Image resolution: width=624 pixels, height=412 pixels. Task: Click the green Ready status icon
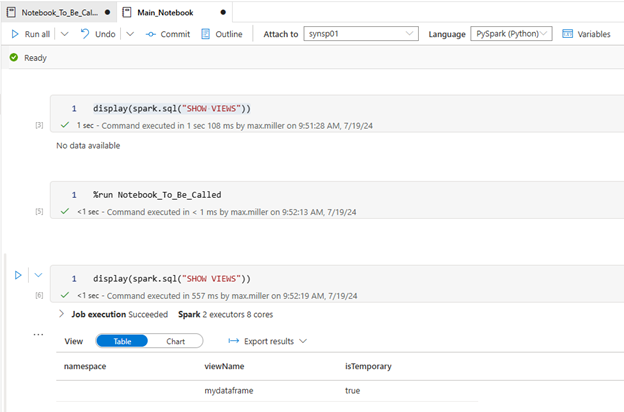pyautogui.click(x=14, y=58)
